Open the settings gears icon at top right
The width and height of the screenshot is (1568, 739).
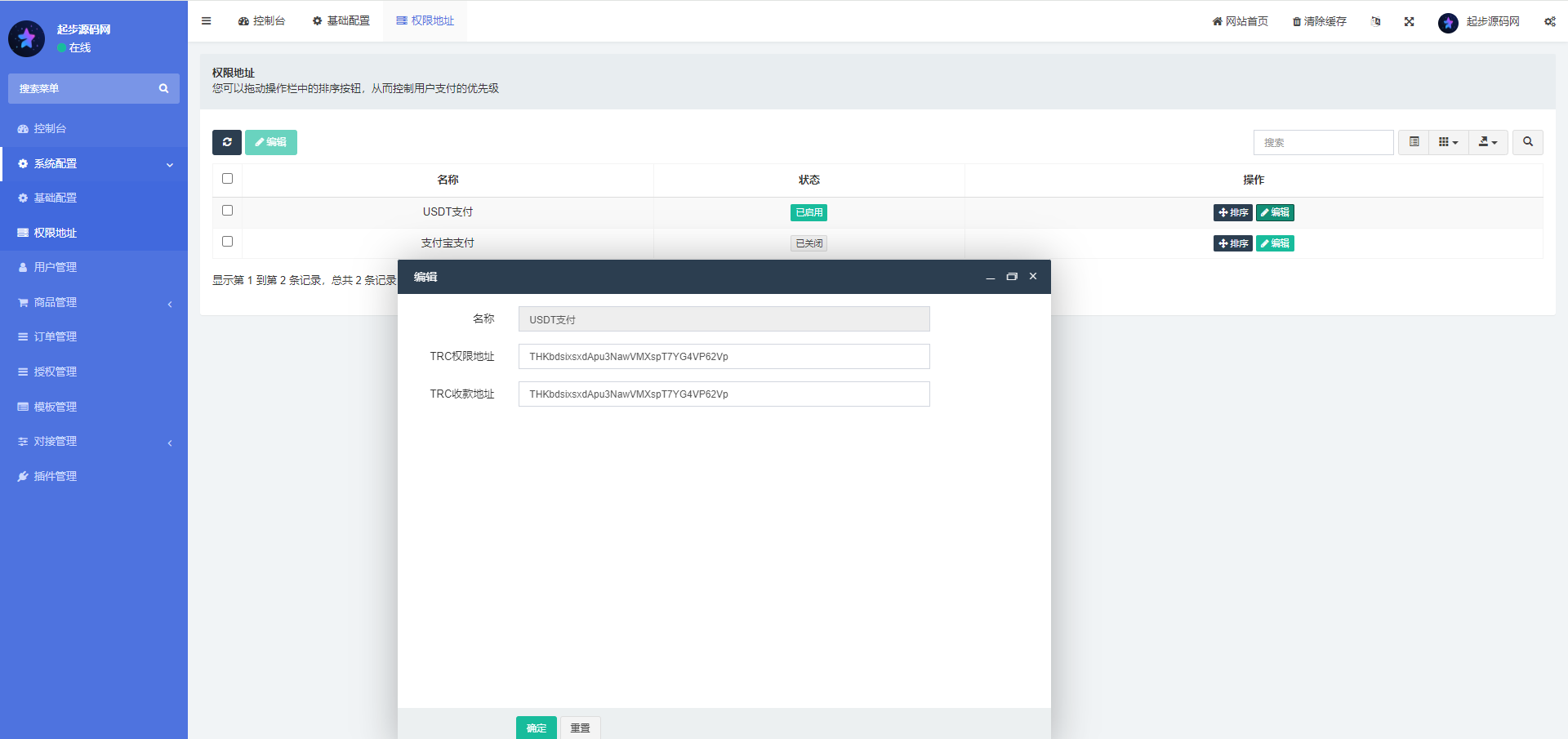[x=1549, y=22]
